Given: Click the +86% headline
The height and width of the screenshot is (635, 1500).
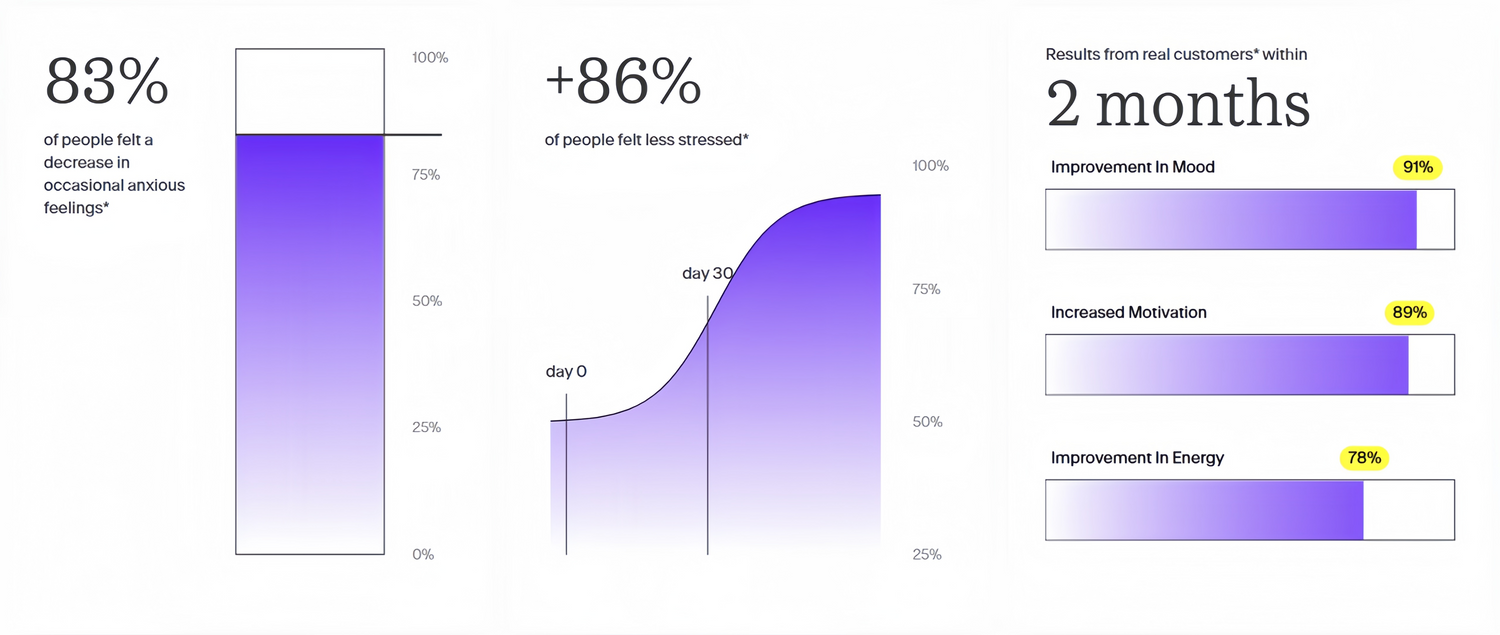Looking at the screenshot, I should pos(623,83).
